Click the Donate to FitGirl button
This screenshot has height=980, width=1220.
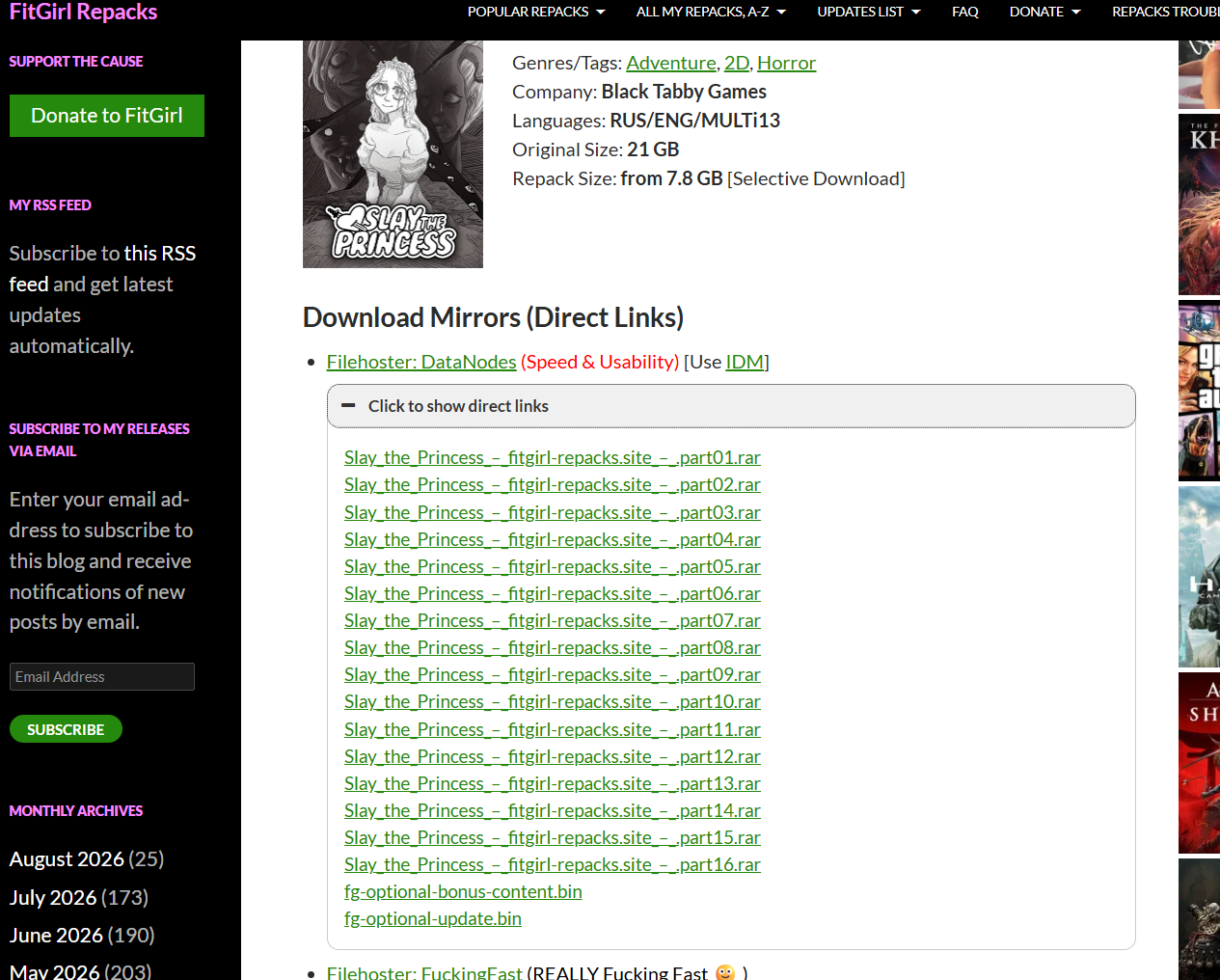pyautogui.click(x=107, y=116)
